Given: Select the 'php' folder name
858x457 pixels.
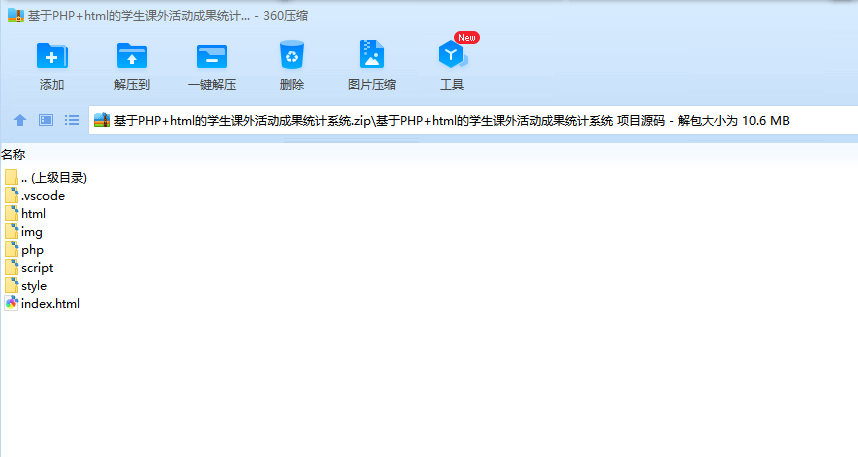Looking at the screenshot, I should coord(32,250).
